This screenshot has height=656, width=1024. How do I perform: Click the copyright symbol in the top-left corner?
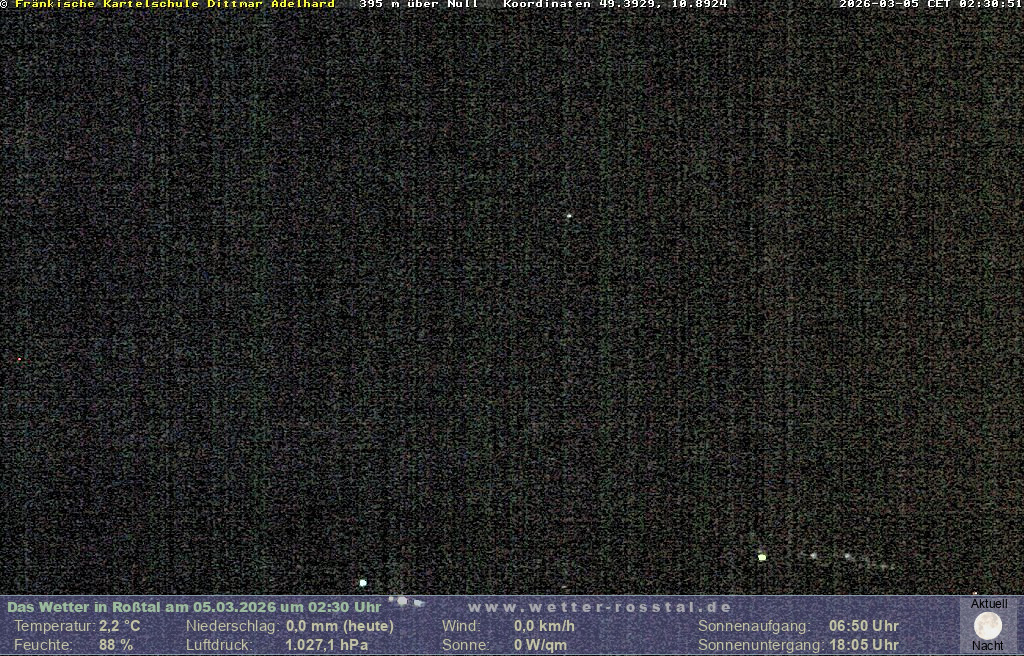4,4
